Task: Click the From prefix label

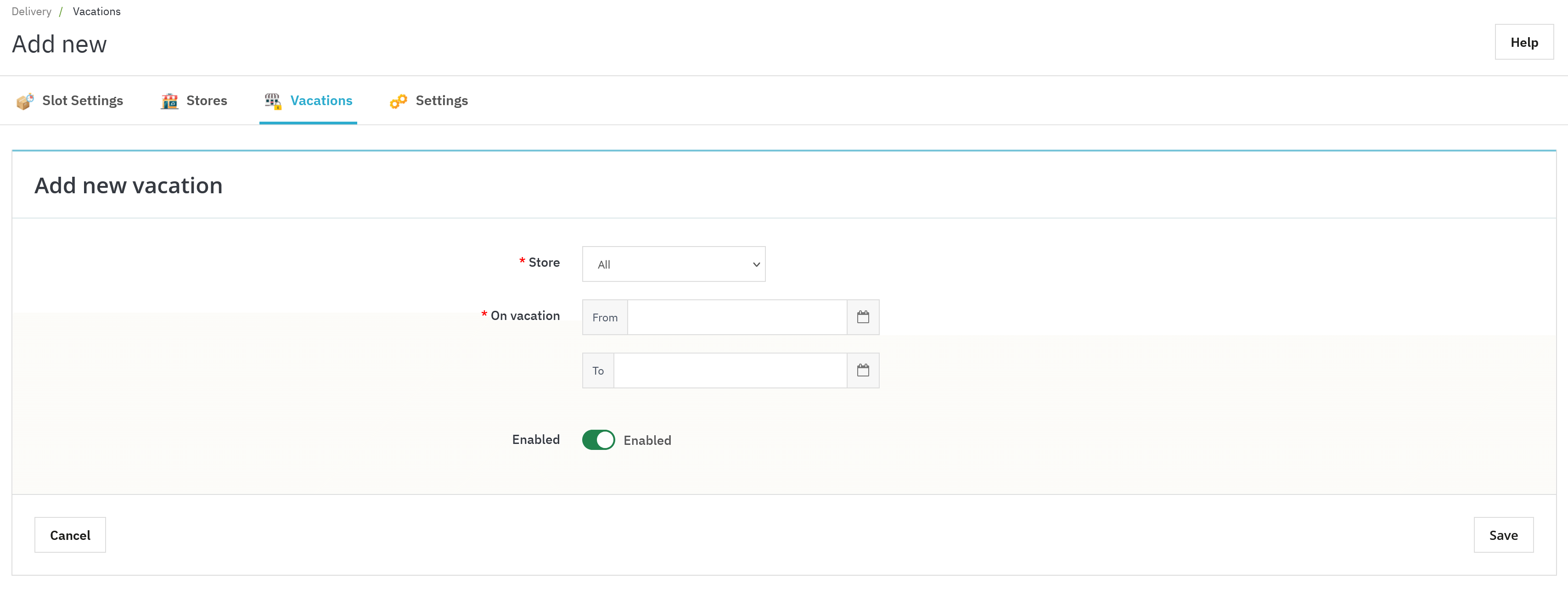Action: click(x=605, y=317)
